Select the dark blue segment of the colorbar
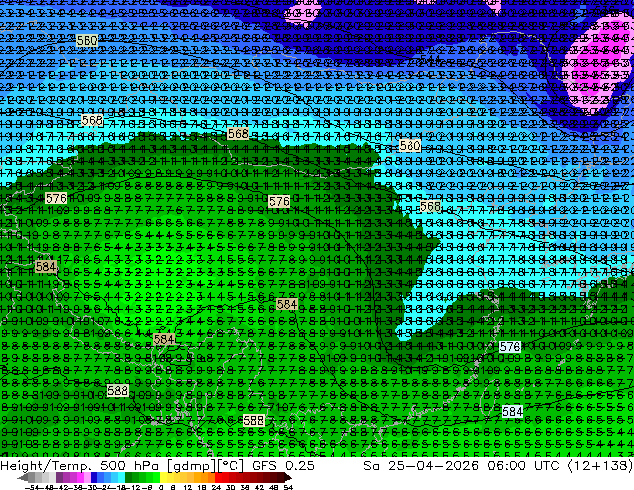Image resolution: width=634 pixels, height=490 pixels. (94, 478)
